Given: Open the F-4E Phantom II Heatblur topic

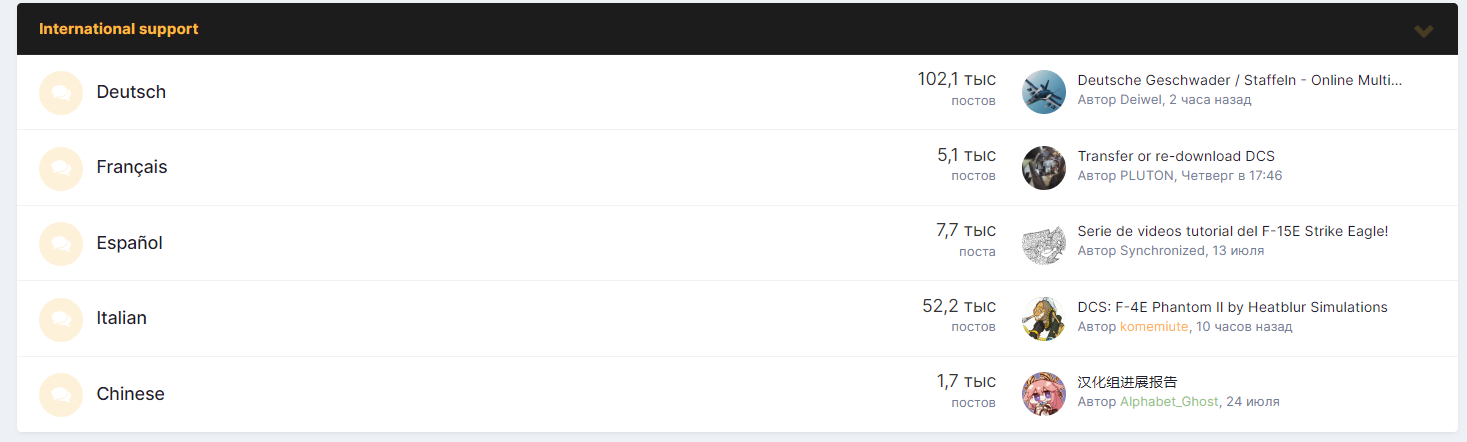Looking at the screenshot, I should tap(1232, 307).
